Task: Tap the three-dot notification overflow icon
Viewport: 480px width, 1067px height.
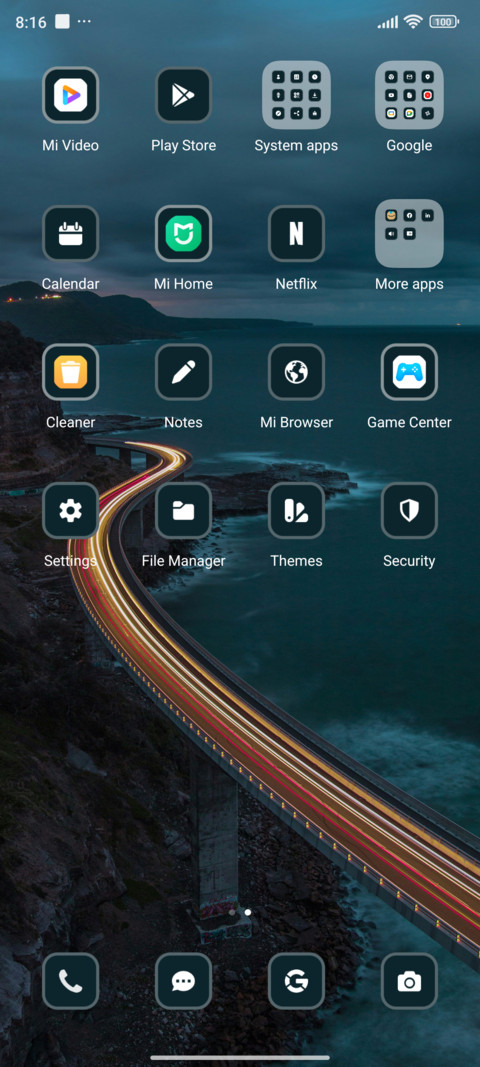Action: pos(84,22)
